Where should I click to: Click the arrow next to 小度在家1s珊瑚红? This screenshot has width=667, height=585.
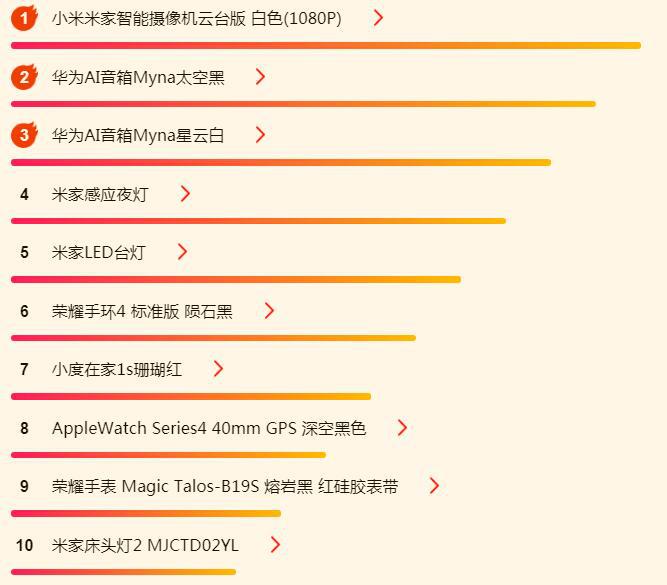pyautogui.click(x=218, y=369)
